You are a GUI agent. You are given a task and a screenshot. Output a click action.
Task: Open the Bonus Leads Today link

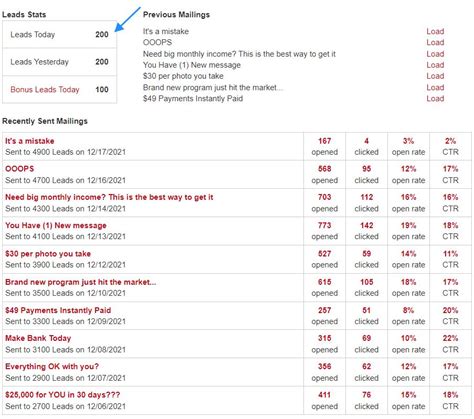[x=45, y=89]
